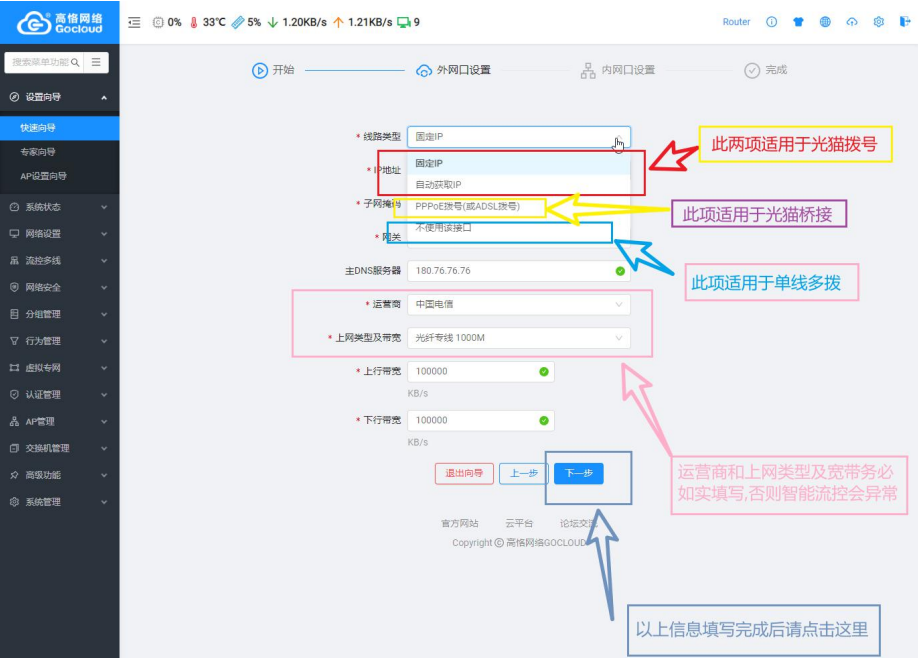Click the logout icon at top right

pos(903,22)
